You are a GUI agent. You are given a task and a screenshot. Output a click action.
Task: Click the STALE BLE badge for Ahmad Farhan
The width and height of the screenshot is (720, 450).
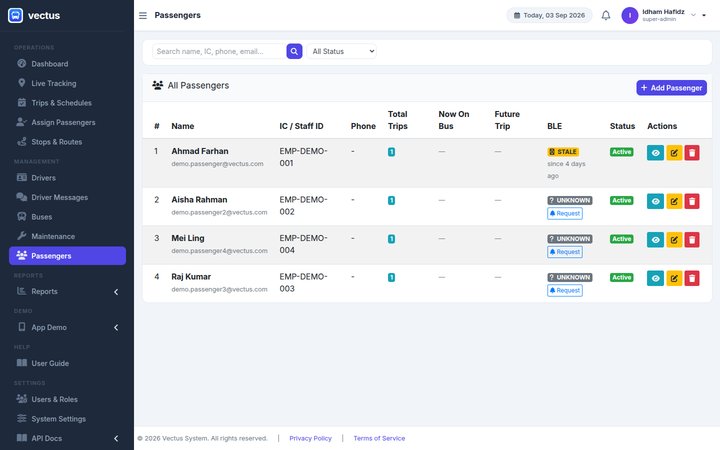point(562,152)
